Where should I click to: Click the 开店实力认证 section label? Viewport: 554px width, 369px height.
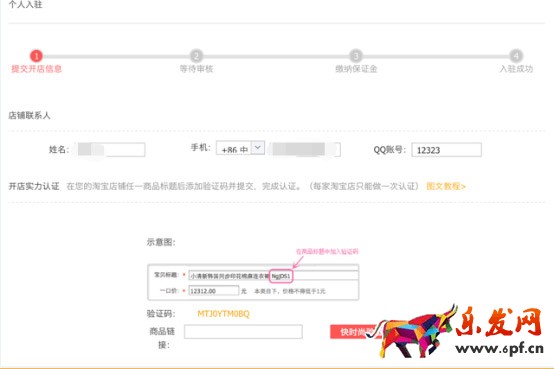tap(34, 186)
